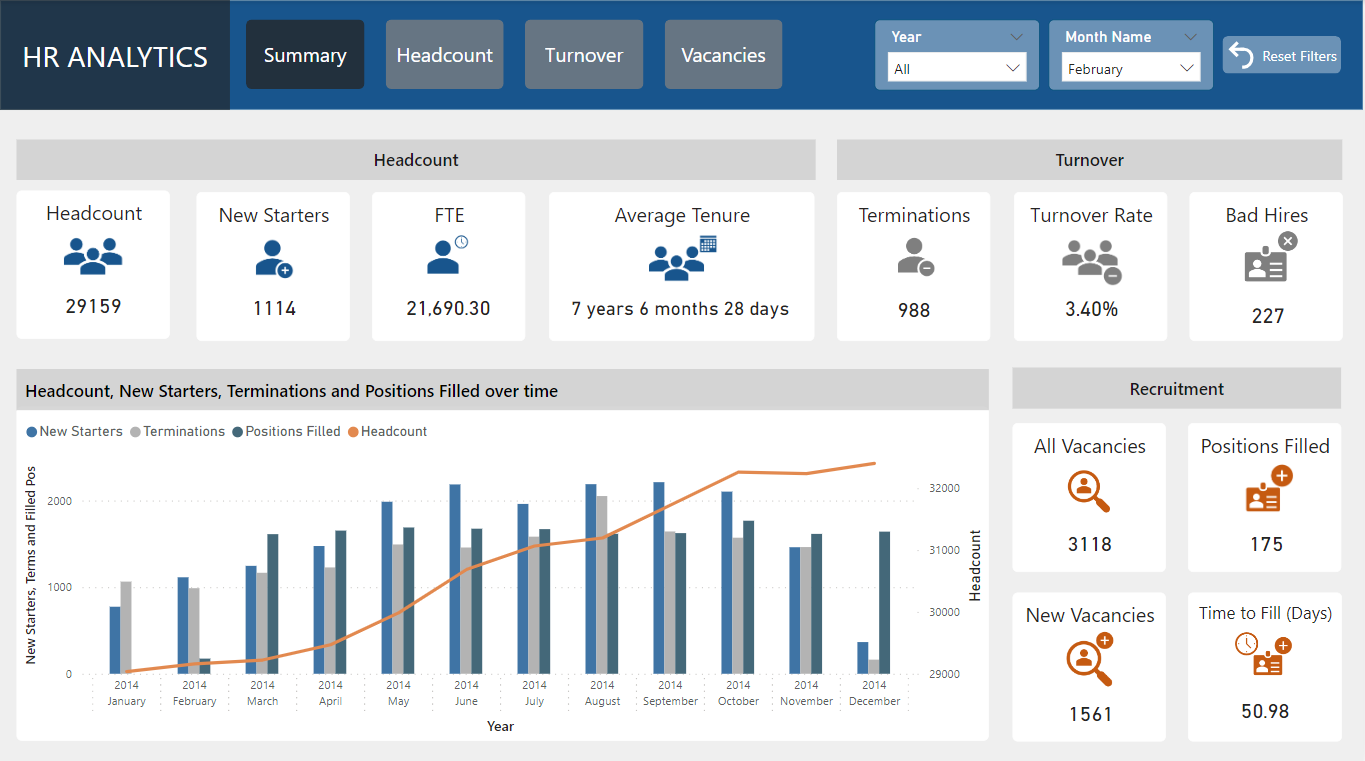
Task: Click the HR ANALYTICS title
Action: click(115, 57)
